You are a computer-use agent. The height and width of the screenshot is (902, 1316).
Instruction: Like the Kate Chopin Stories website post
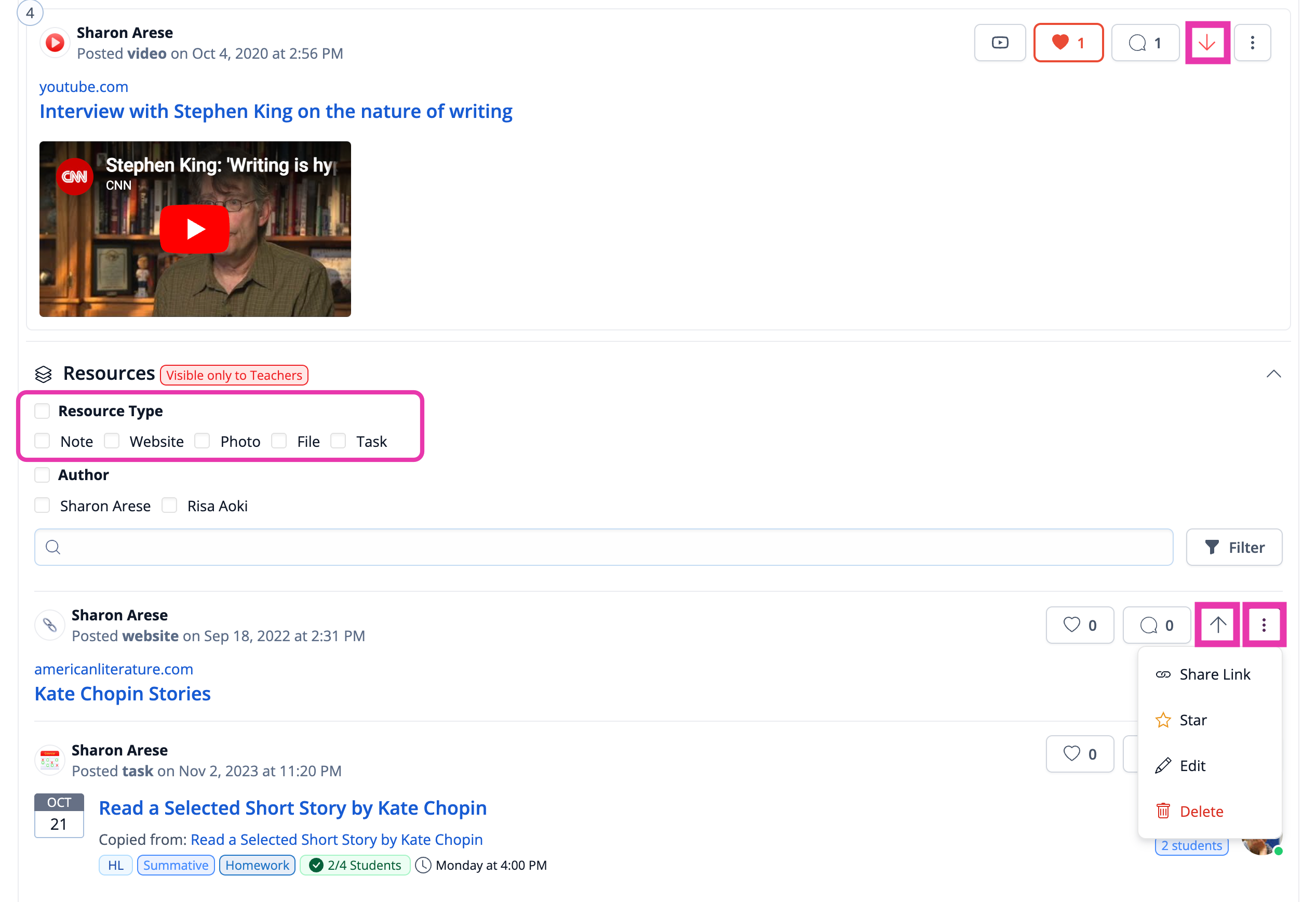[1079, 625]
